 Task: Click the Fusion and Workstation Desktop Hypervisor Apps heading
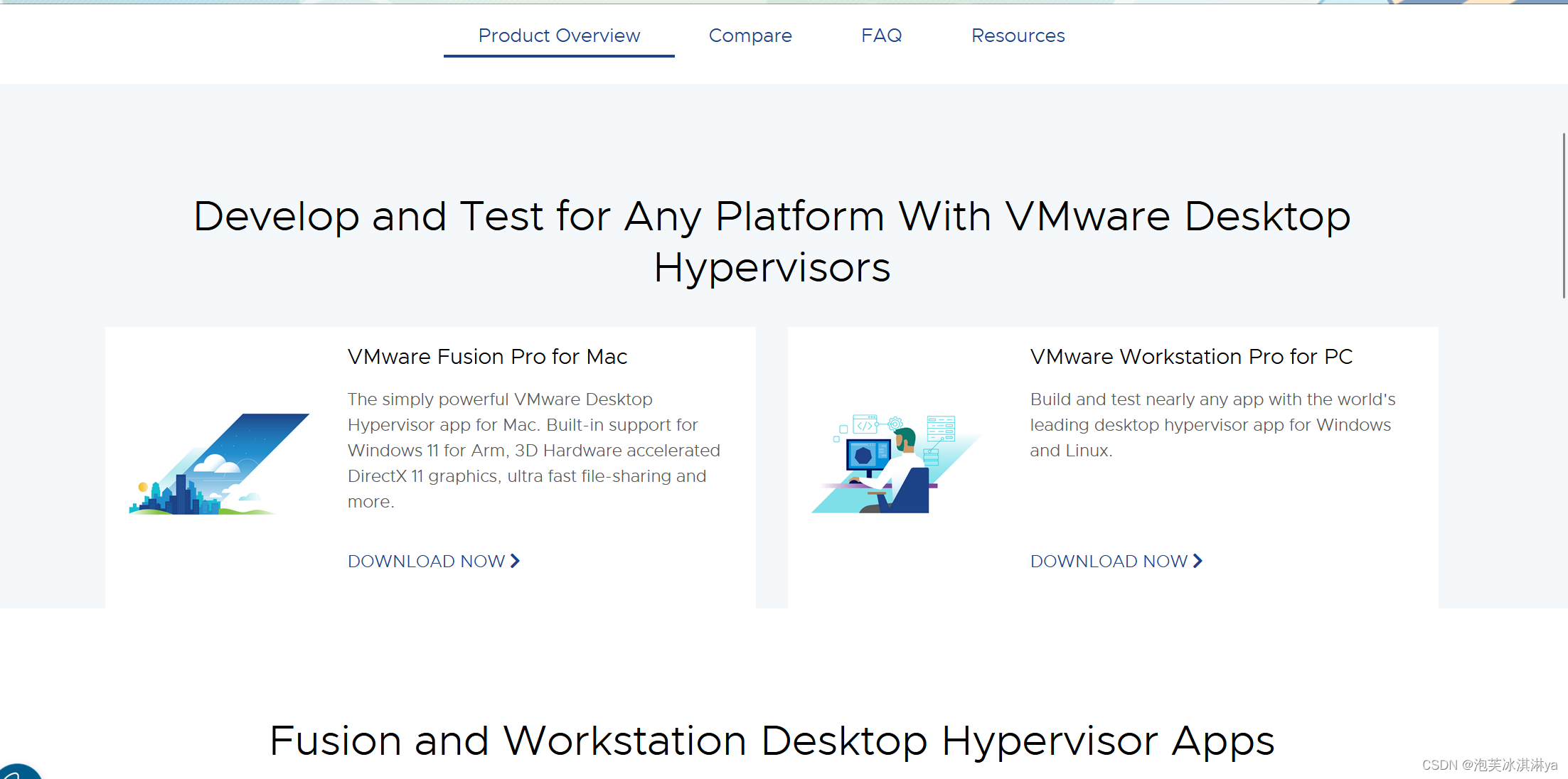(772, 741)
